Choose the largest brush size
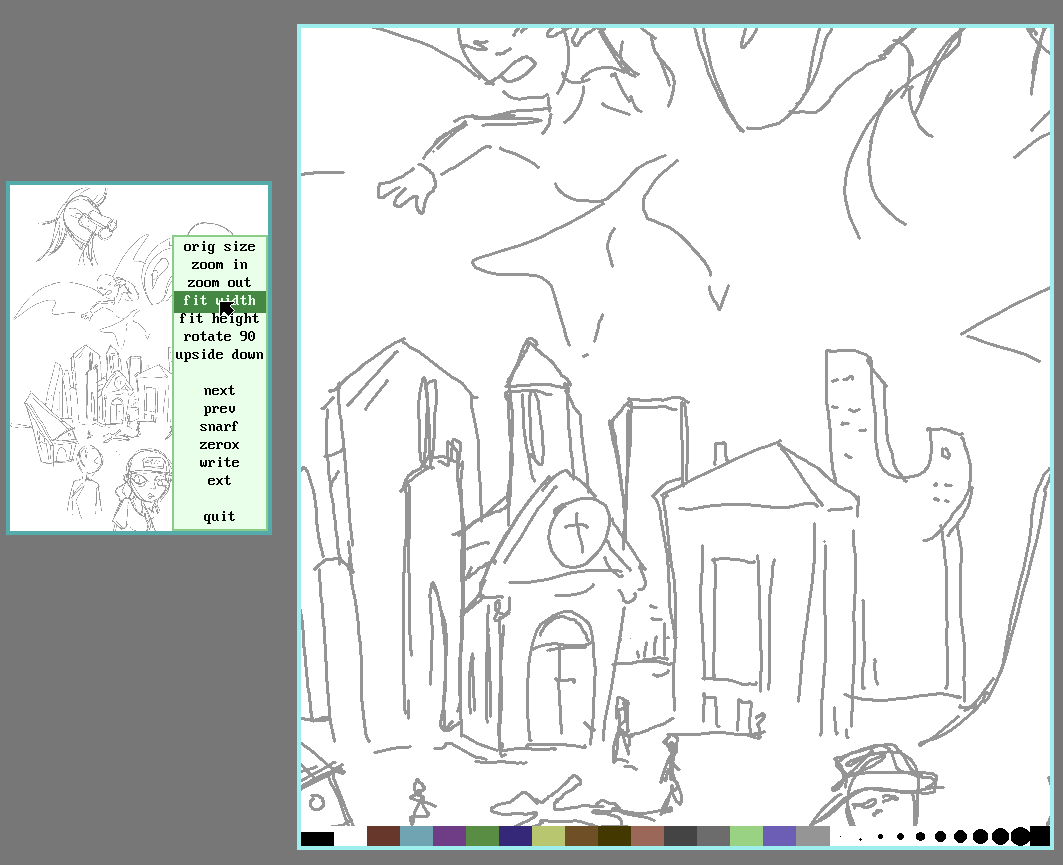1063x865 pixels. (x=1040, y=837)
